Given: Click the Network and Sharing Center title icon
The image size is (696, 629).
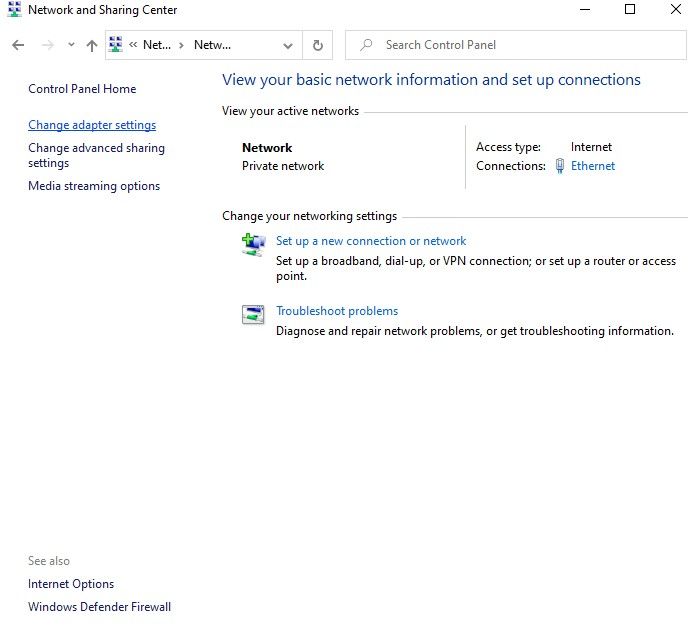Looking at the screenshot, I should tap(14, 10).
